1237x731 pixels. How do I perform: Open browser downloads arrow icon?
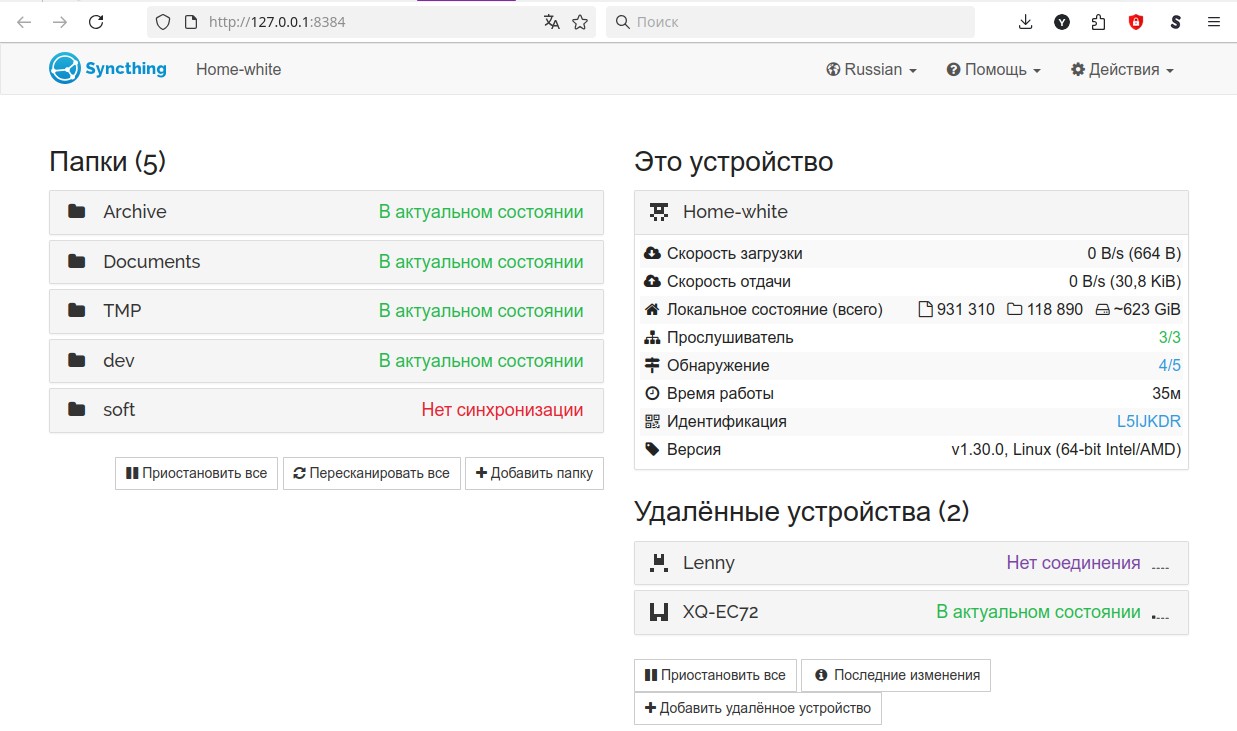tap(1025, 22)
